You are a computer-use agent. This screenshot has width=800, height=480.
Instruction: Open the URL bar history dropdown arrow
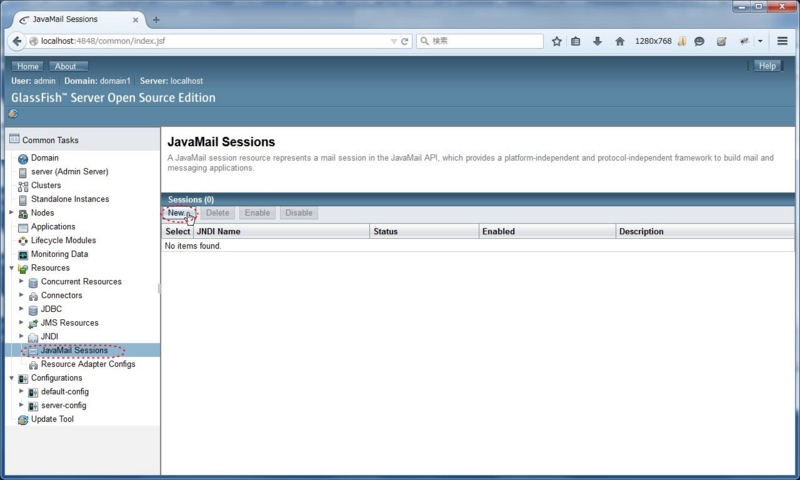[393, 41]
